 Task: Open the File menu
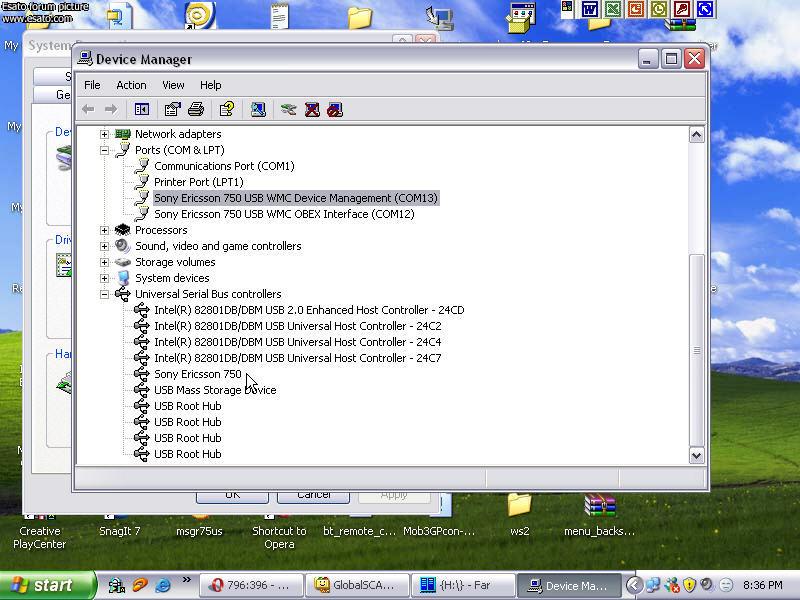pos(92,85)
